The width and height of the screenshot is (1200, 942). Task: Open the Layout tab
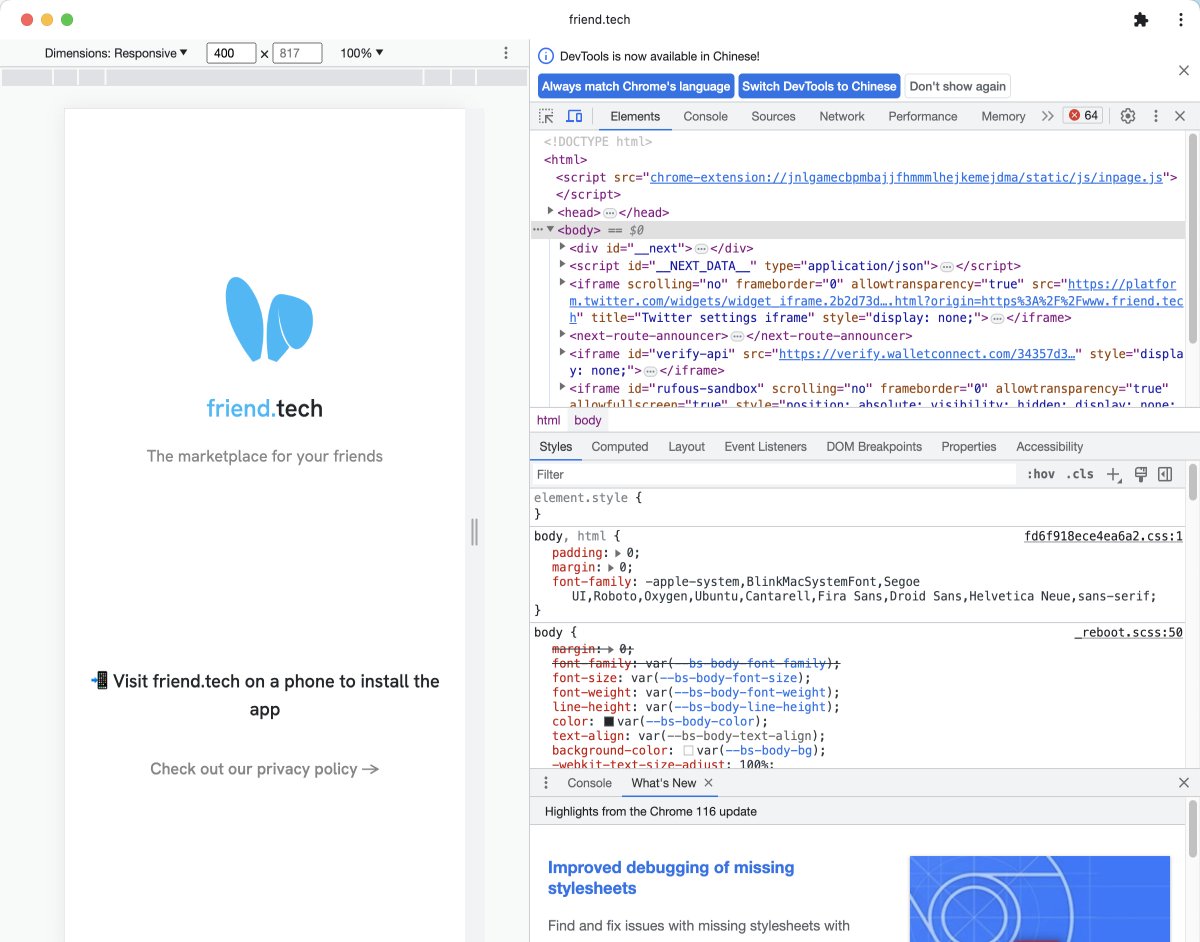[x=686, y=447]
